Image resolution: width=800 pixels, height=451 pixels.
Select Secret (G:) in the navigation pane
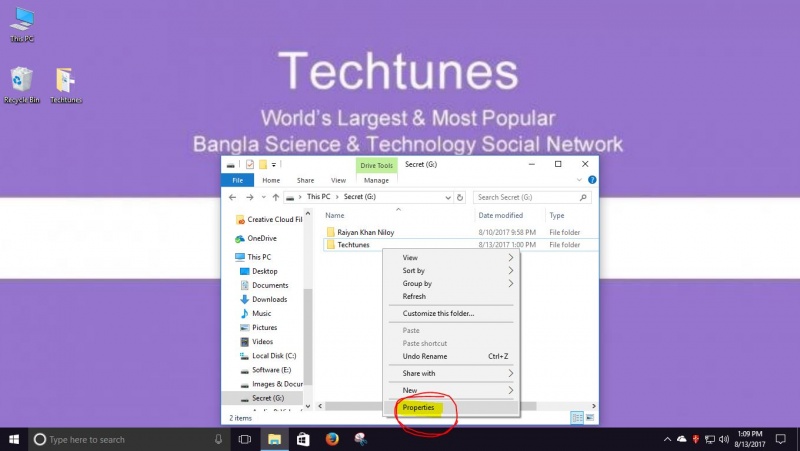(262, 398)
